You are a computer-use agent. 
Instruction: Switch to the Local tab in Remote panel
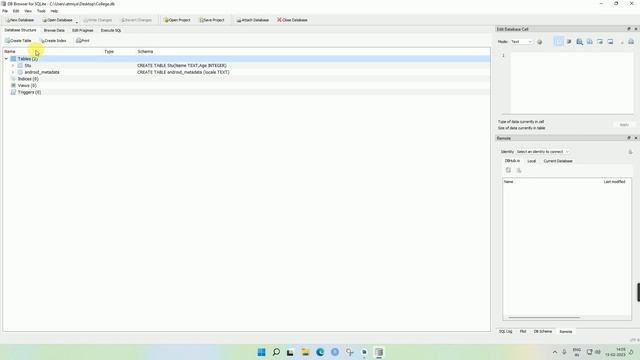point(531,161)
